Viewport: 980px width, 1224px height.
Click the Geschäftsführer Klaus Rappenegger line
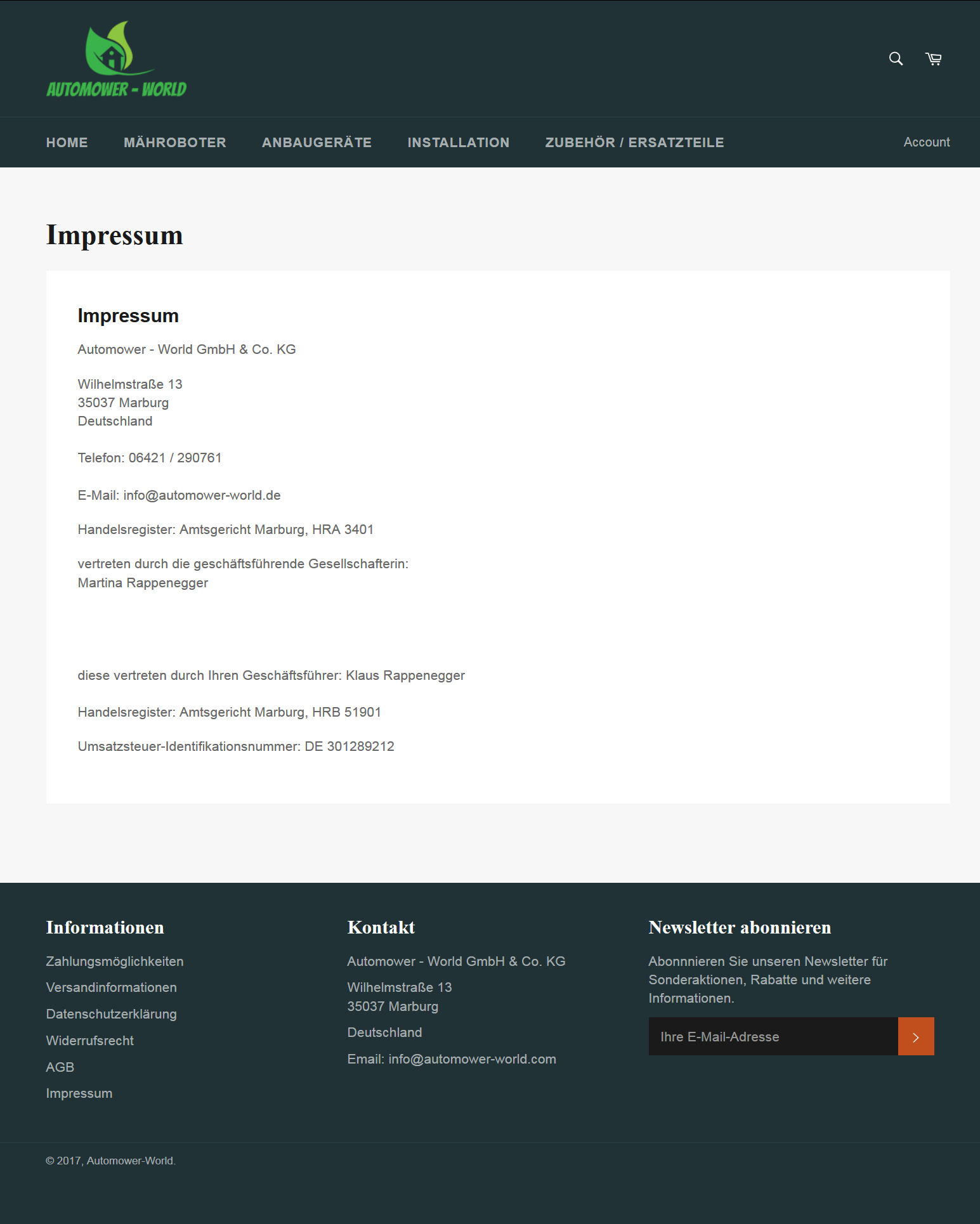click(271, 675)
